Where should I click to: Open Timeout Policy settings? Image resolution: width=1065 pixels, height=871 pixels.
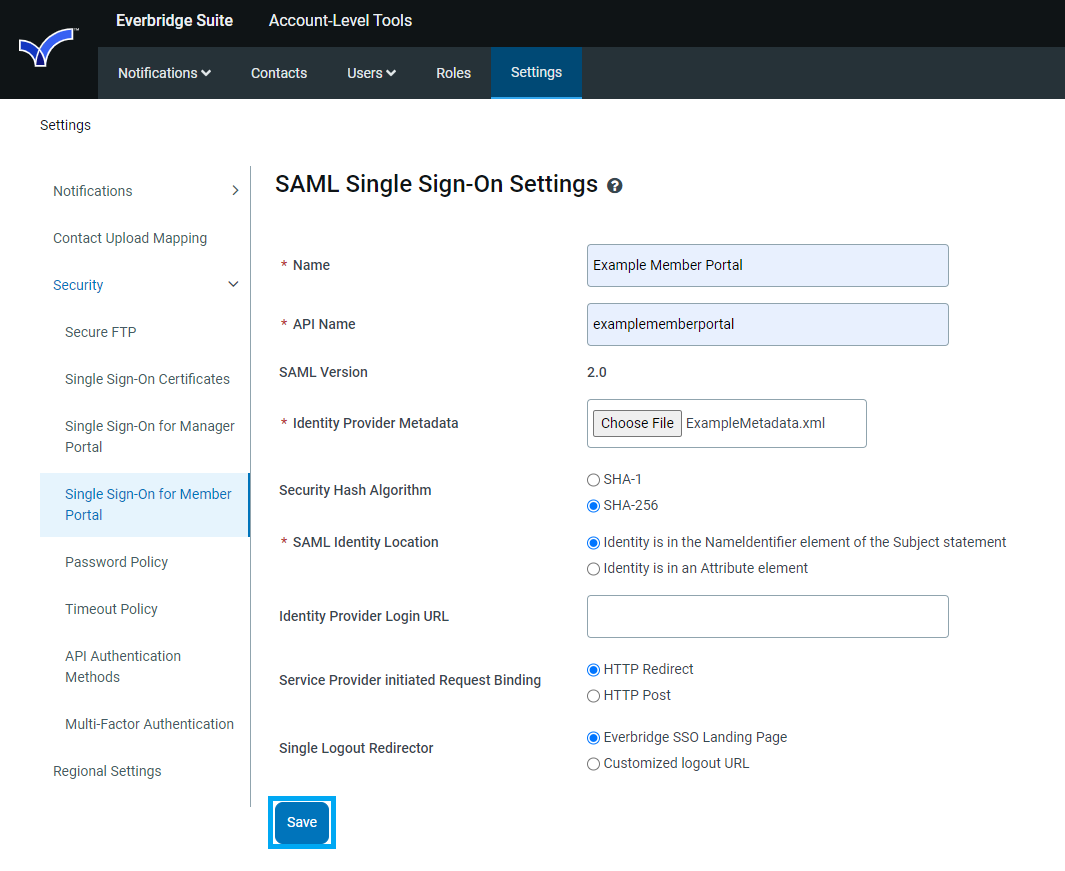point(111,609)
